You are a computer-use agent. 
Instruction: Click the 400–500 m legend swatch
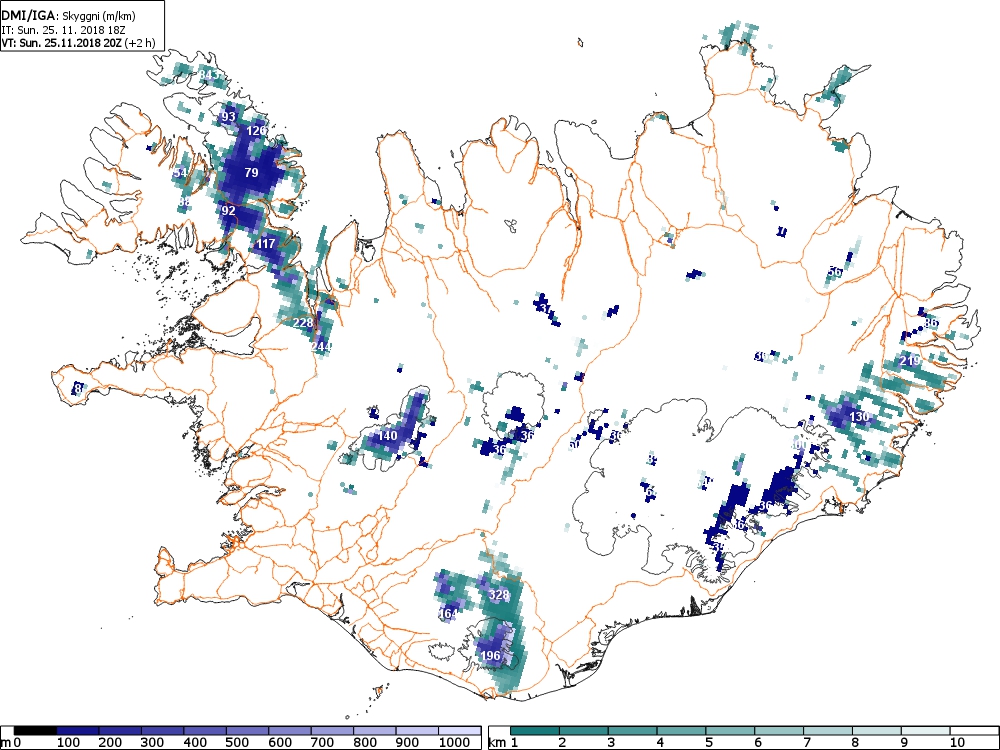(x=205, y=731)
